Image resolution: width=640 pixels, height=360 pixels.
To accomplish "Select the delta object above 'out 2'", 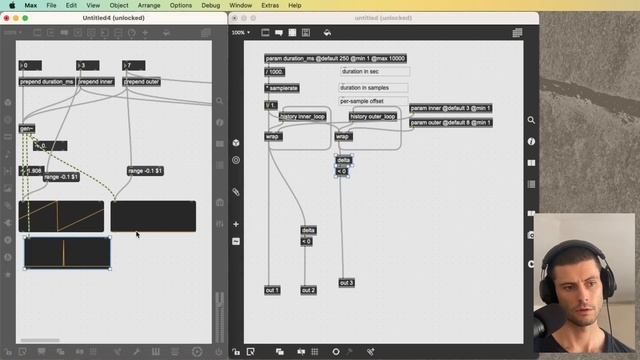I will pyautogui.click(x=309, y=231).
